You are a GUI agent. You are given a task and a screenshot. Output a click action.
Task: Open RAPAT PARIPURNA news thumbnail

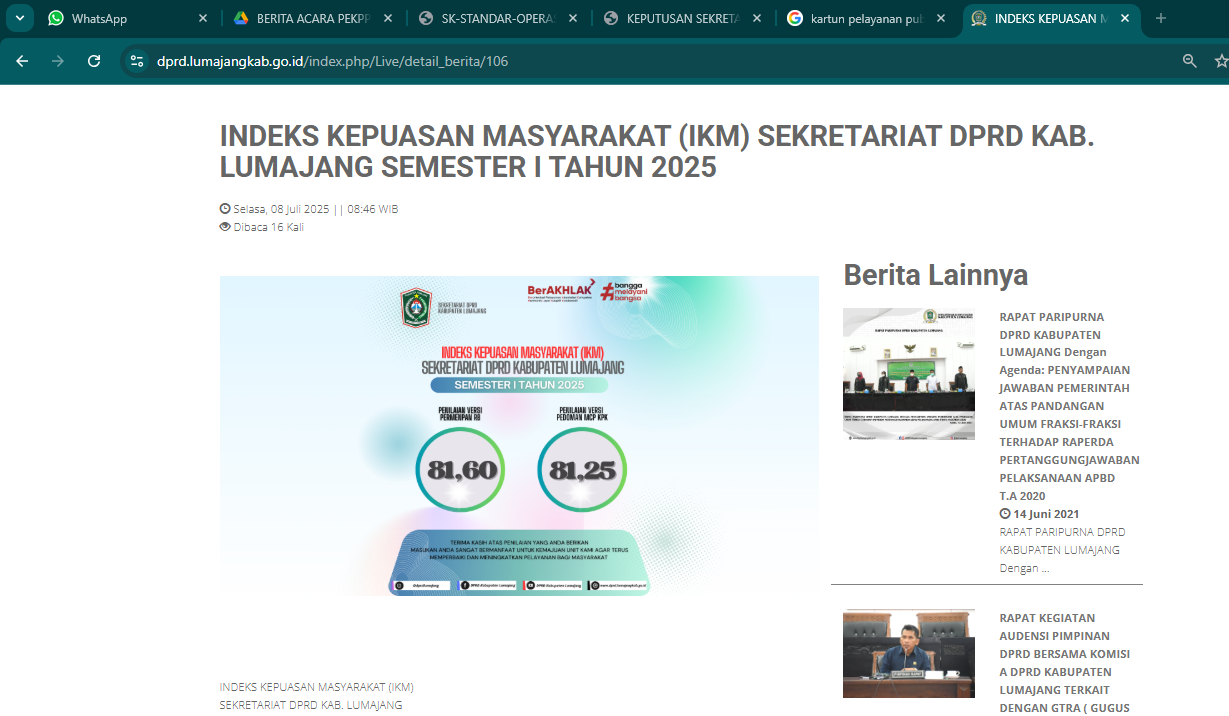tap(908, 374)
